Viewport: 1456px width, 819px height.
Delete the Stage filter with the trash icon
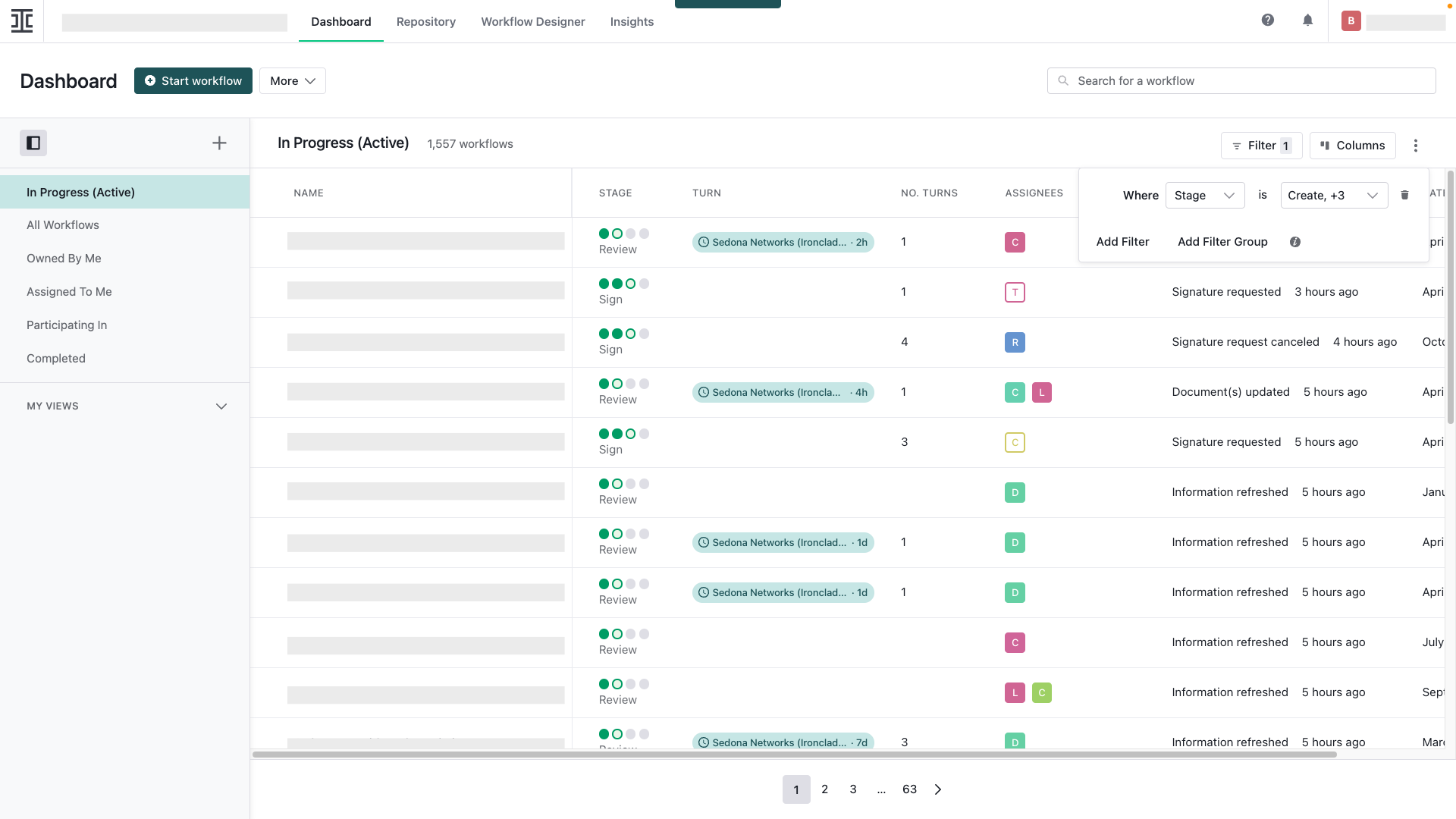point(1405,195)
